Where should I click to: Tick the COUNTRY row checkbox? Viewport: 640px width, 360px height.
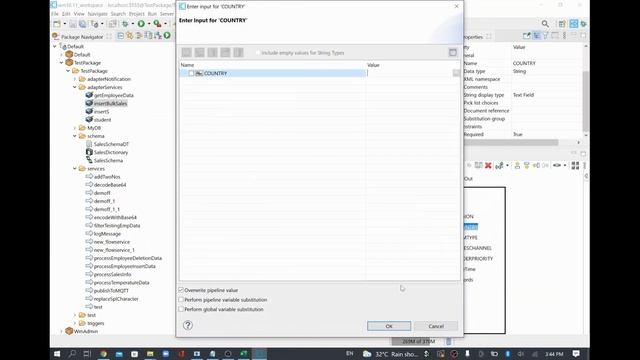click(x=191, y=73)
